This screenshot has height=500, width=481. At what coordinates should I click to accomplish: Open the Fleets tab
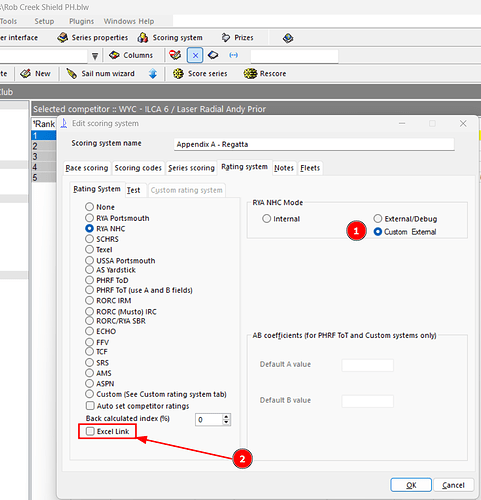[310, 168]
